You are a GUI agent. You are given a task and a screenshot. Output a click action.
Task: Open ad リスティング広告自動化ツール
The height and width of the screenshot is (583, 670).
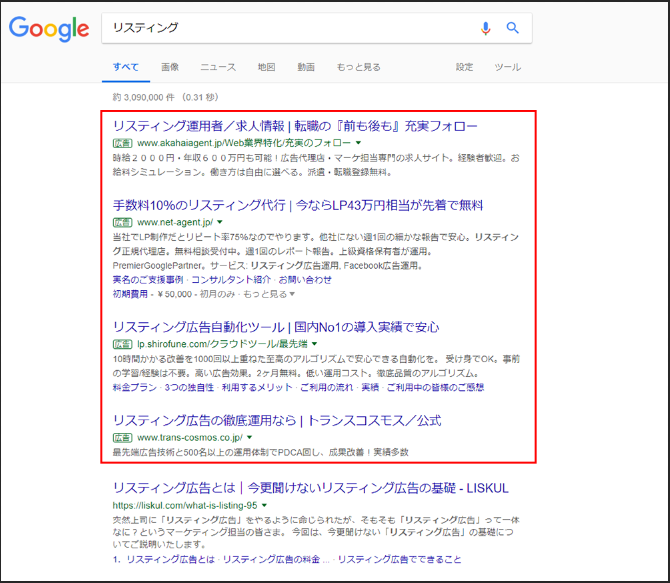tap(276, 327)
